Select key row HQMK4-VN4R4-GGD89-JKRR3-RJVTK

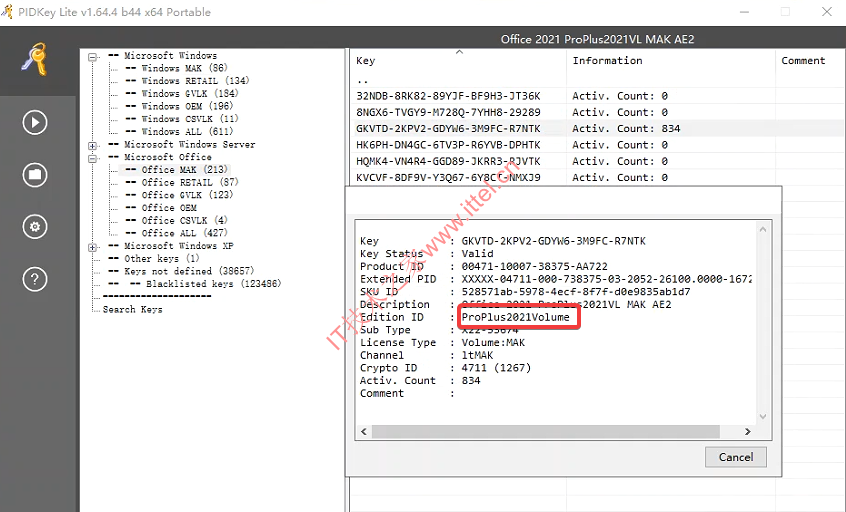tap(448, 161)
